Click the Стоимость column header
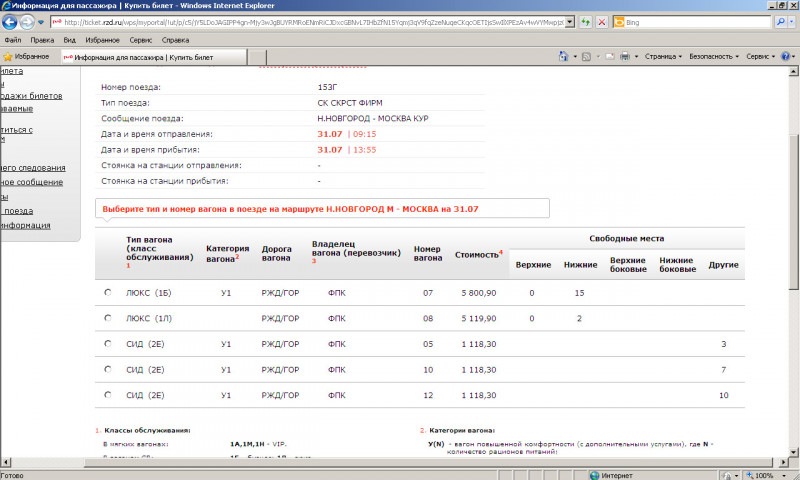This screenshot has width=800, height=480. pos(479,254)
